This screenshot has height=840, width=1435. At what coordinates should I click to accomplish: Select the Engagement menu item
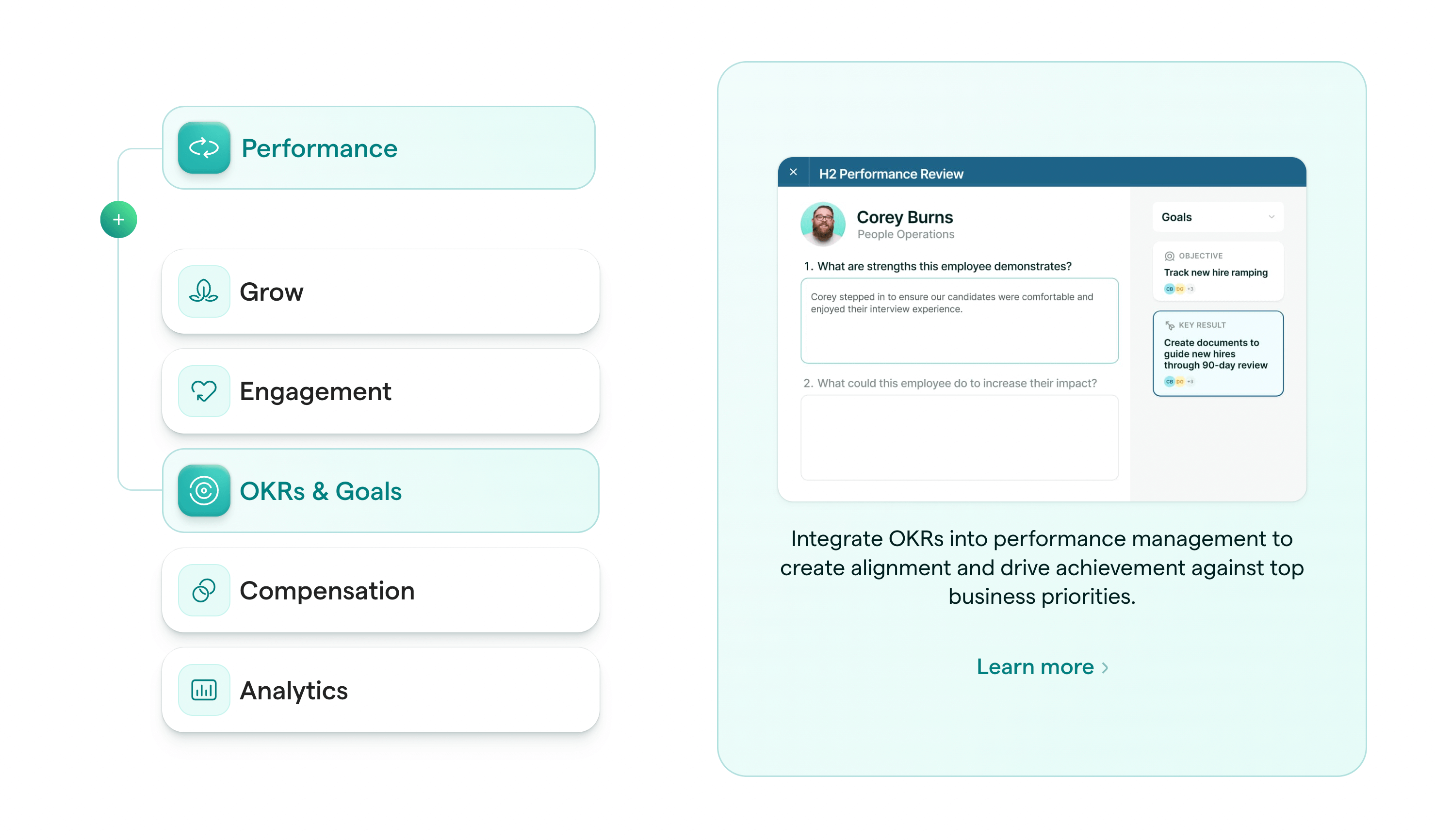tap(380, 391)
